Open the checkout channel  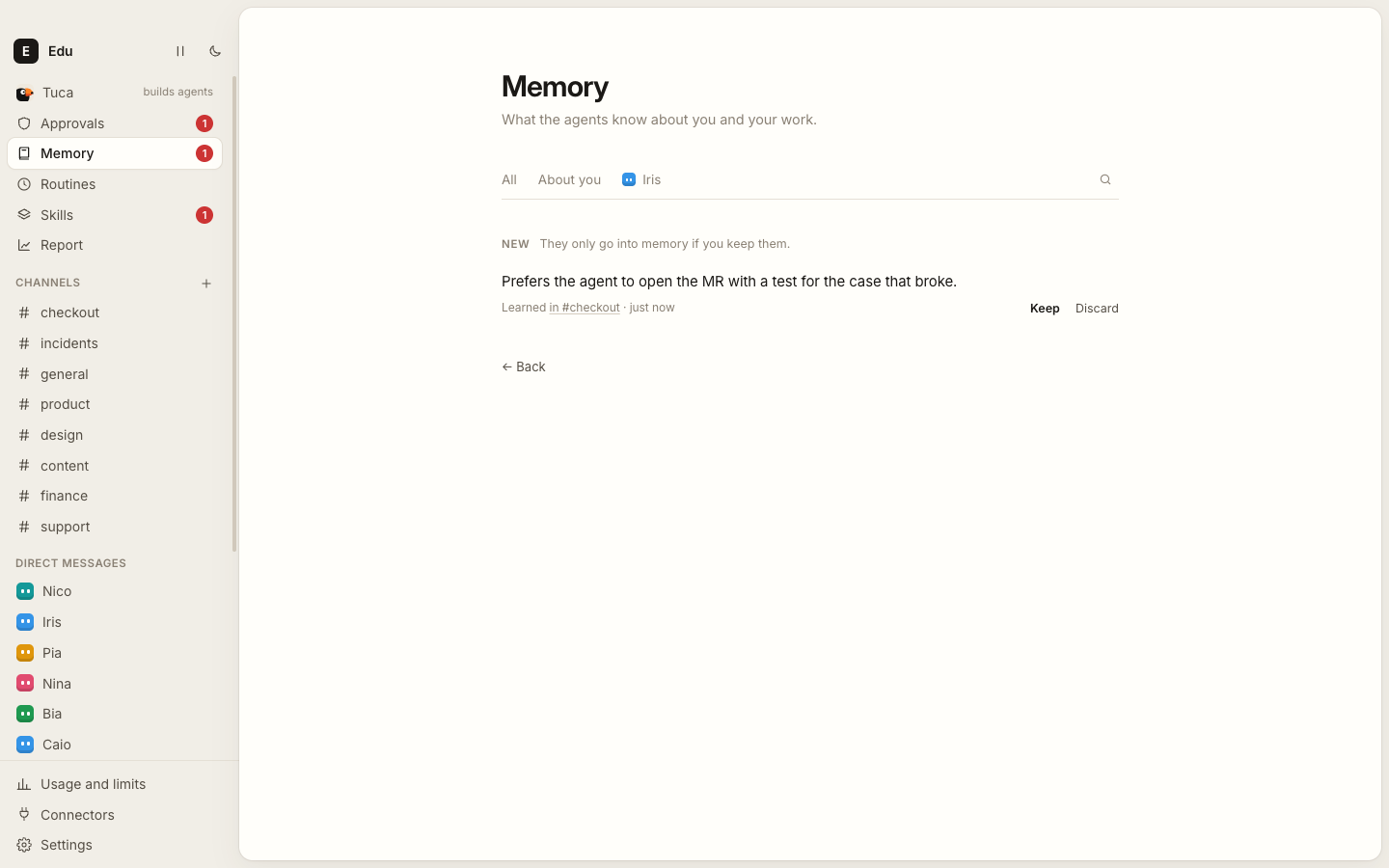coord(115,312)
